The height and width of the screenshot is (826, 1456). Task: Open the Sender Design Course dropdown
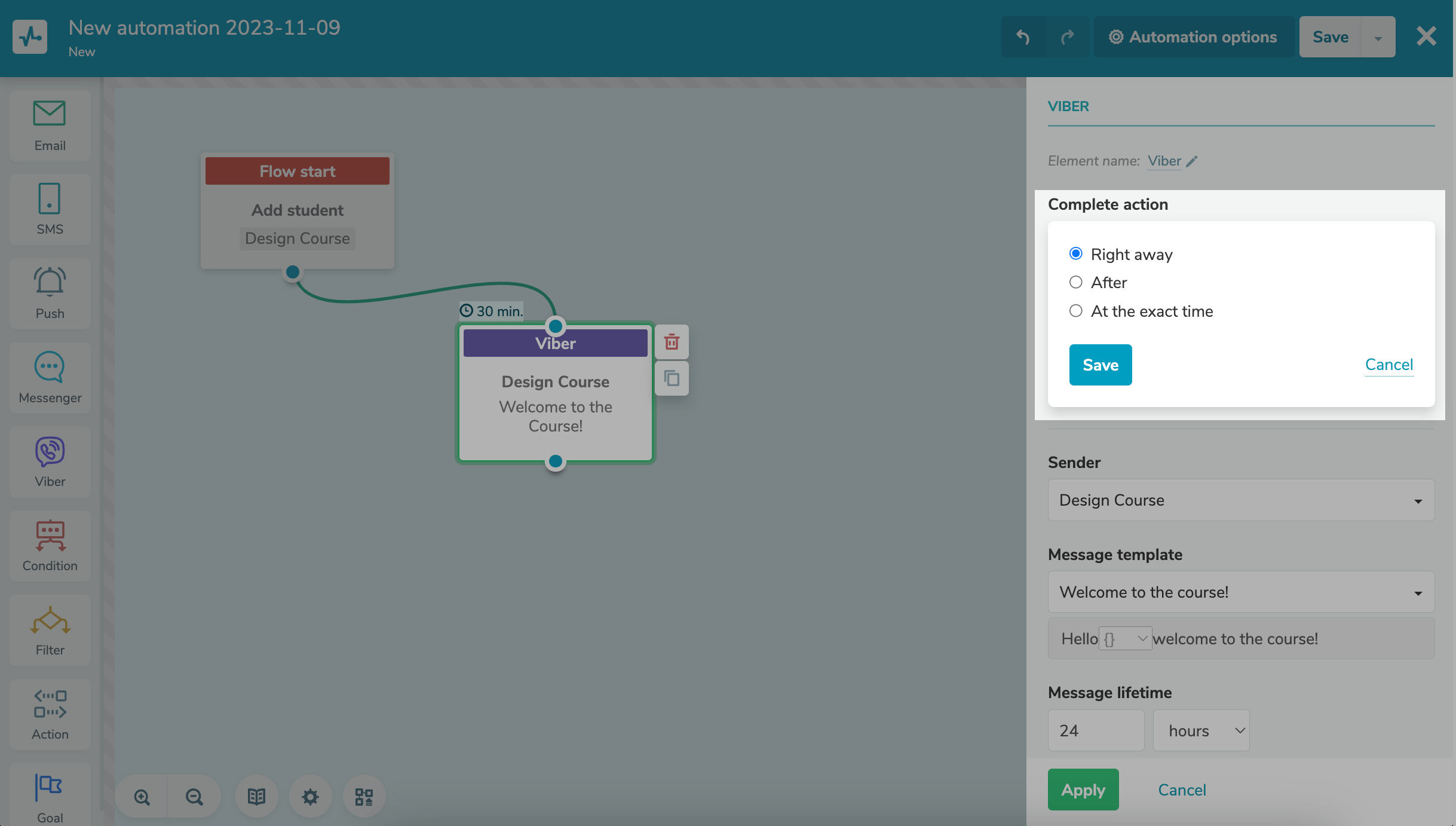point(1240,500)
